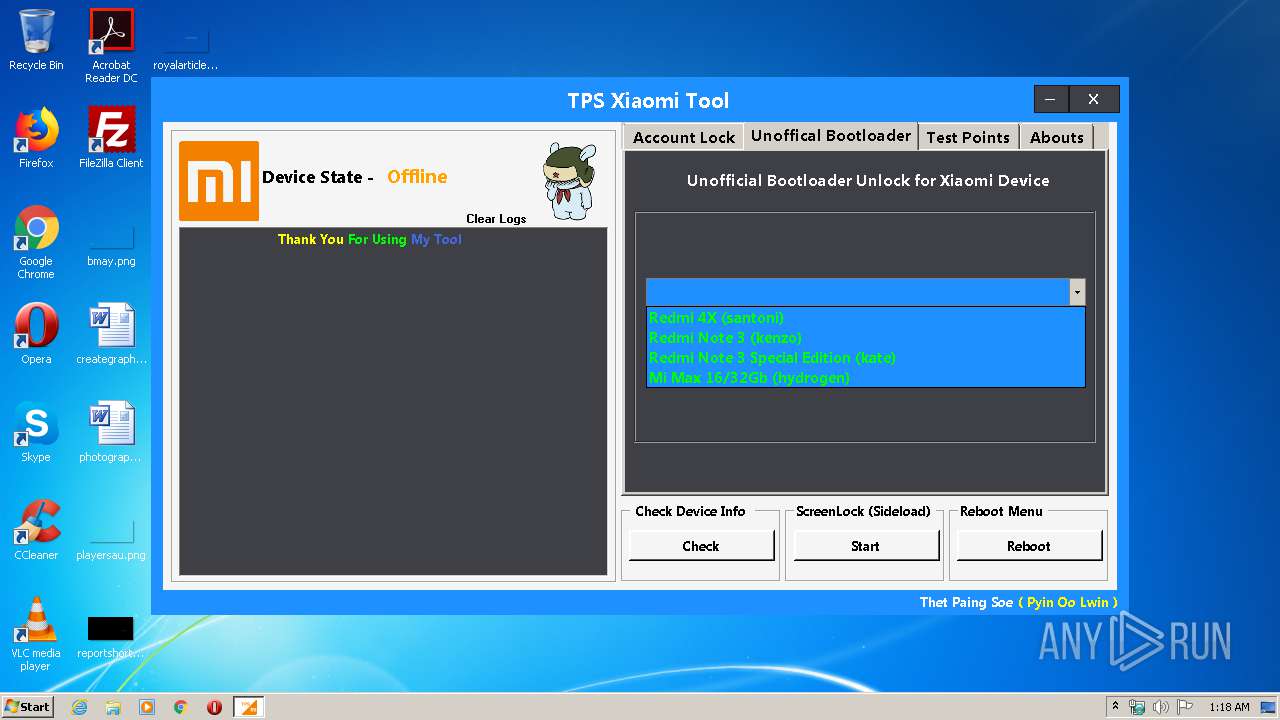Click the Offline device state text
1280x720 pixels.
pos(417,177)
